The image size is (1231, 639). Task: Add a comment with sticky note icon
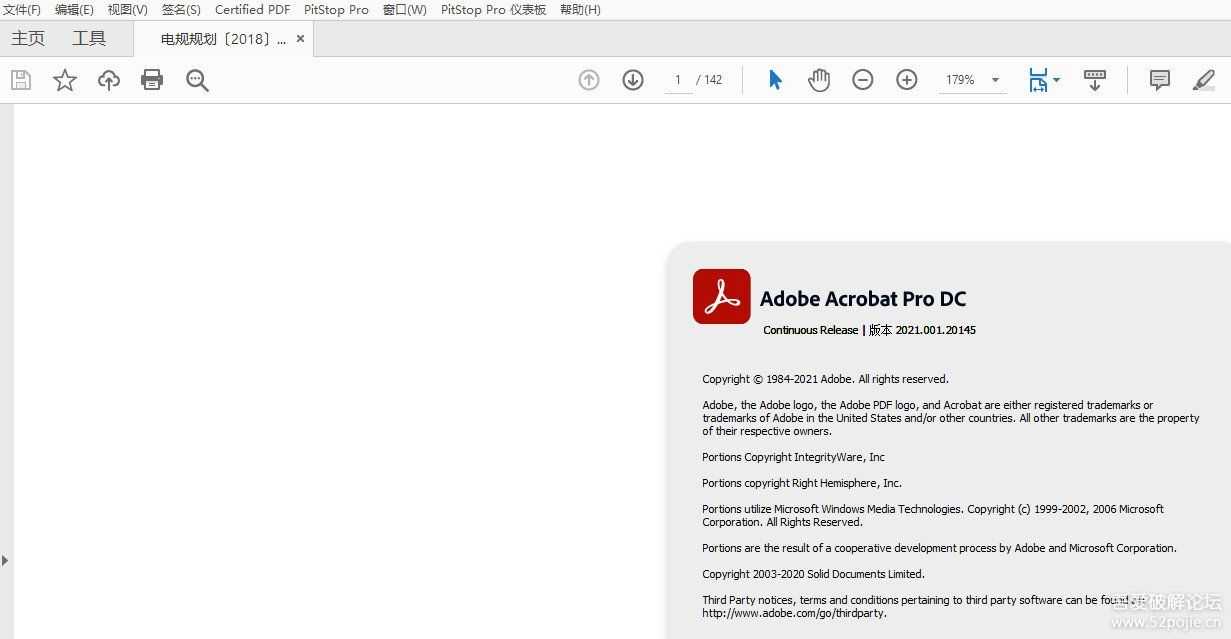click(1160, 80)
